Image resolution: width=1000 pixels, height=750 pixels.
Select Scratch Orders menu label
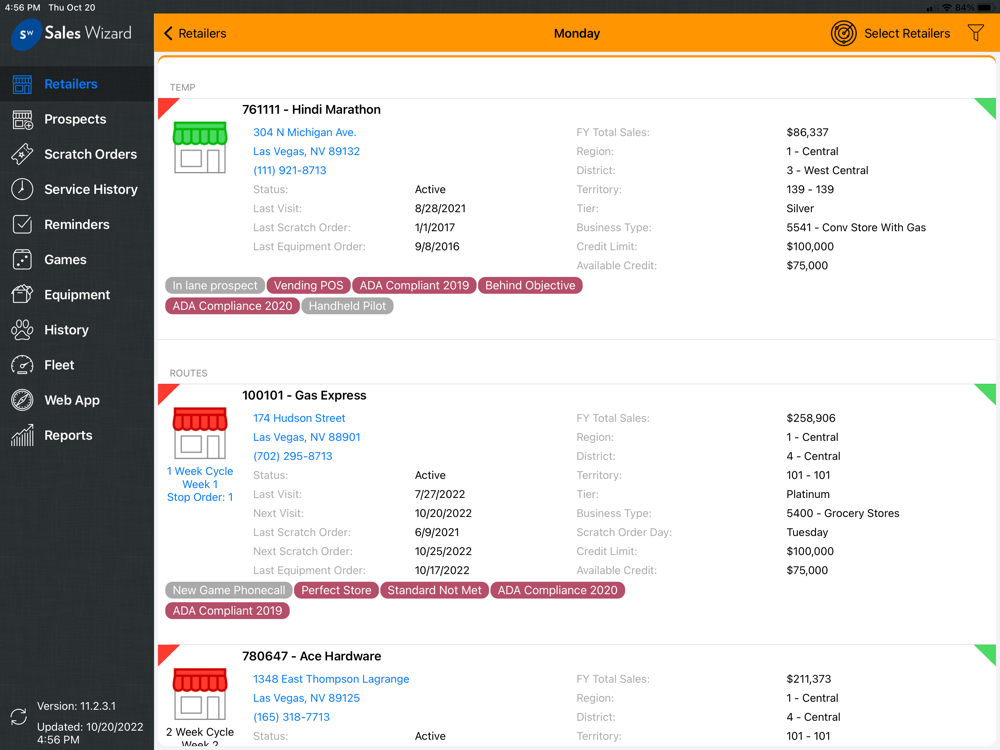tap(91, 154)
